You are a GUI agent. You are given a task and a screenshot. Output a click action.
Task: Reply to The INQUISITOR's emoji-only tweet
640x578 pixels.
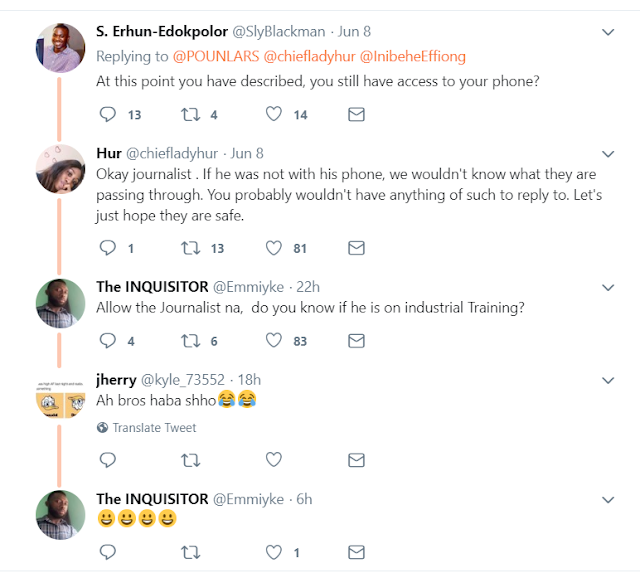(x=110, y=551)
